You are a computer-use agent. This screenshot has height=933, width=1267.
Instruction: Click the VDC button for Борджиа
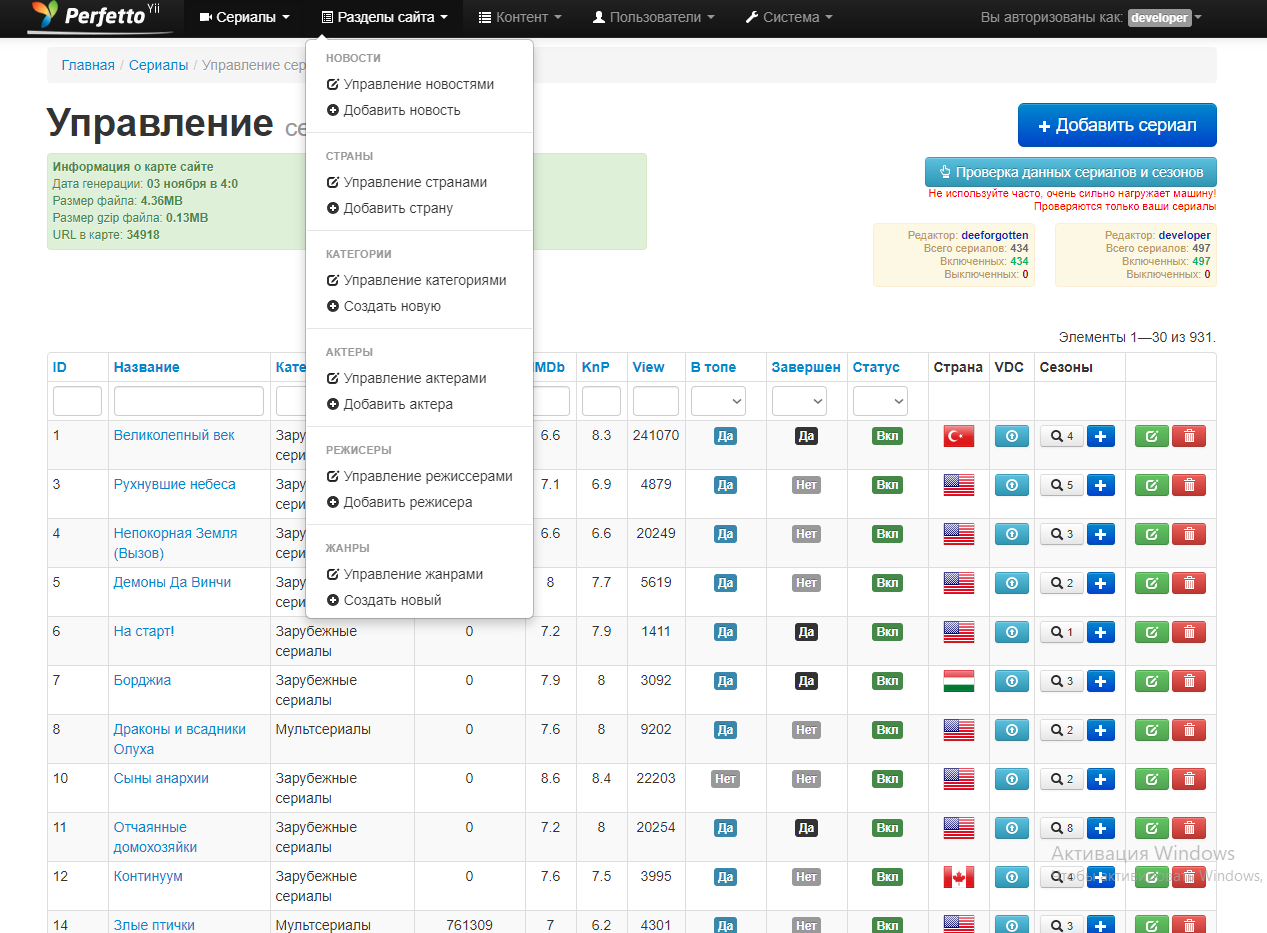[1011, 681]
